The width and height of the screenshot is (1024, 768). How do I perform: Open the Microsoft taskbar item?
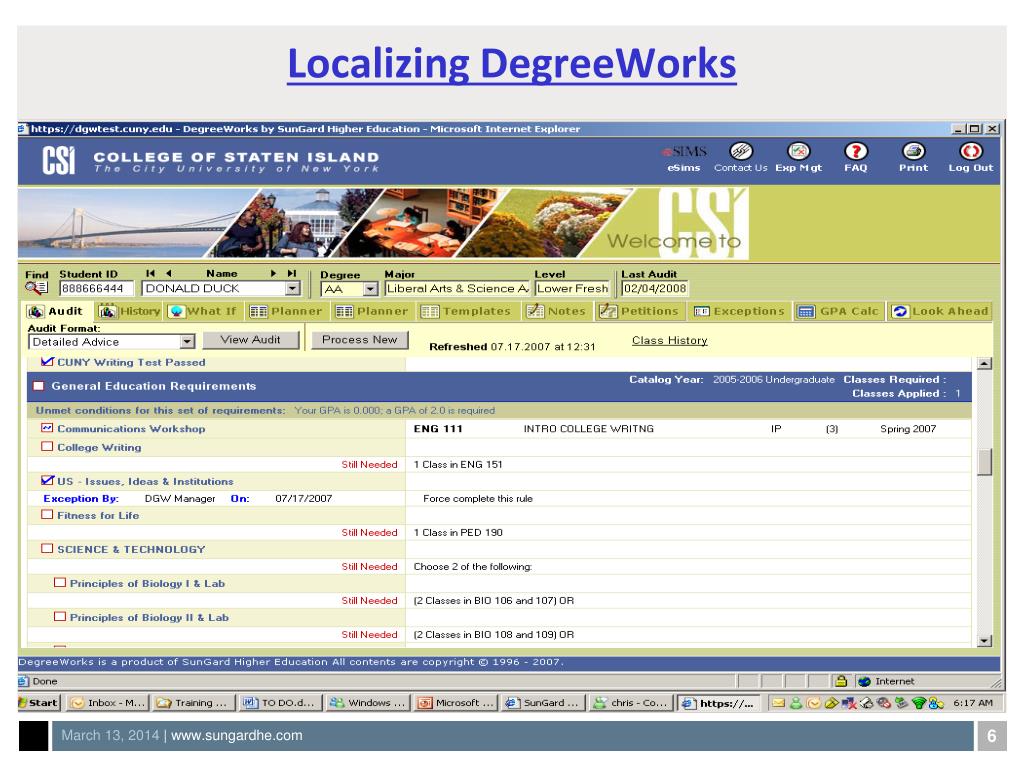(455, 703)
